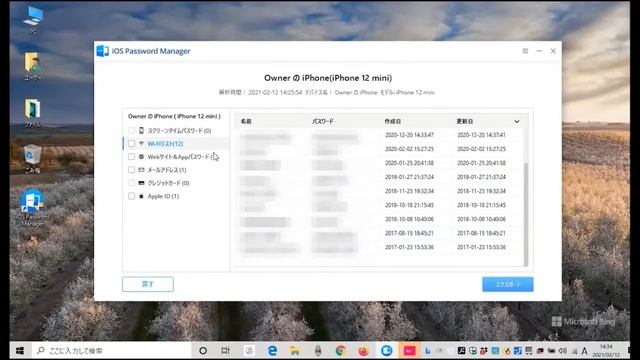The height and width of the screenshot is (360, 640).
Task: Click the iOS Password Manager title bar logo
Action: tap(102, 51)
